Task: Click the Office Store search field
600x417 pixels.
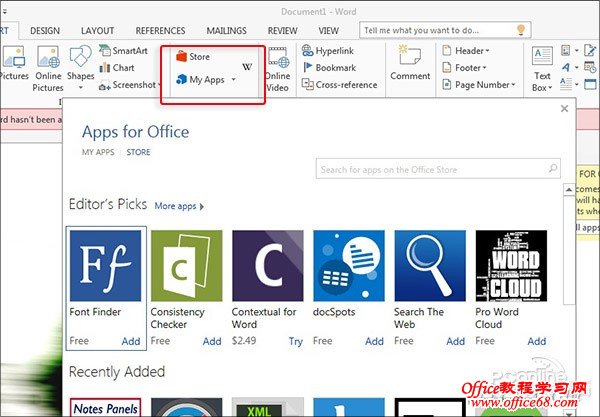Action: coord(440,170)
